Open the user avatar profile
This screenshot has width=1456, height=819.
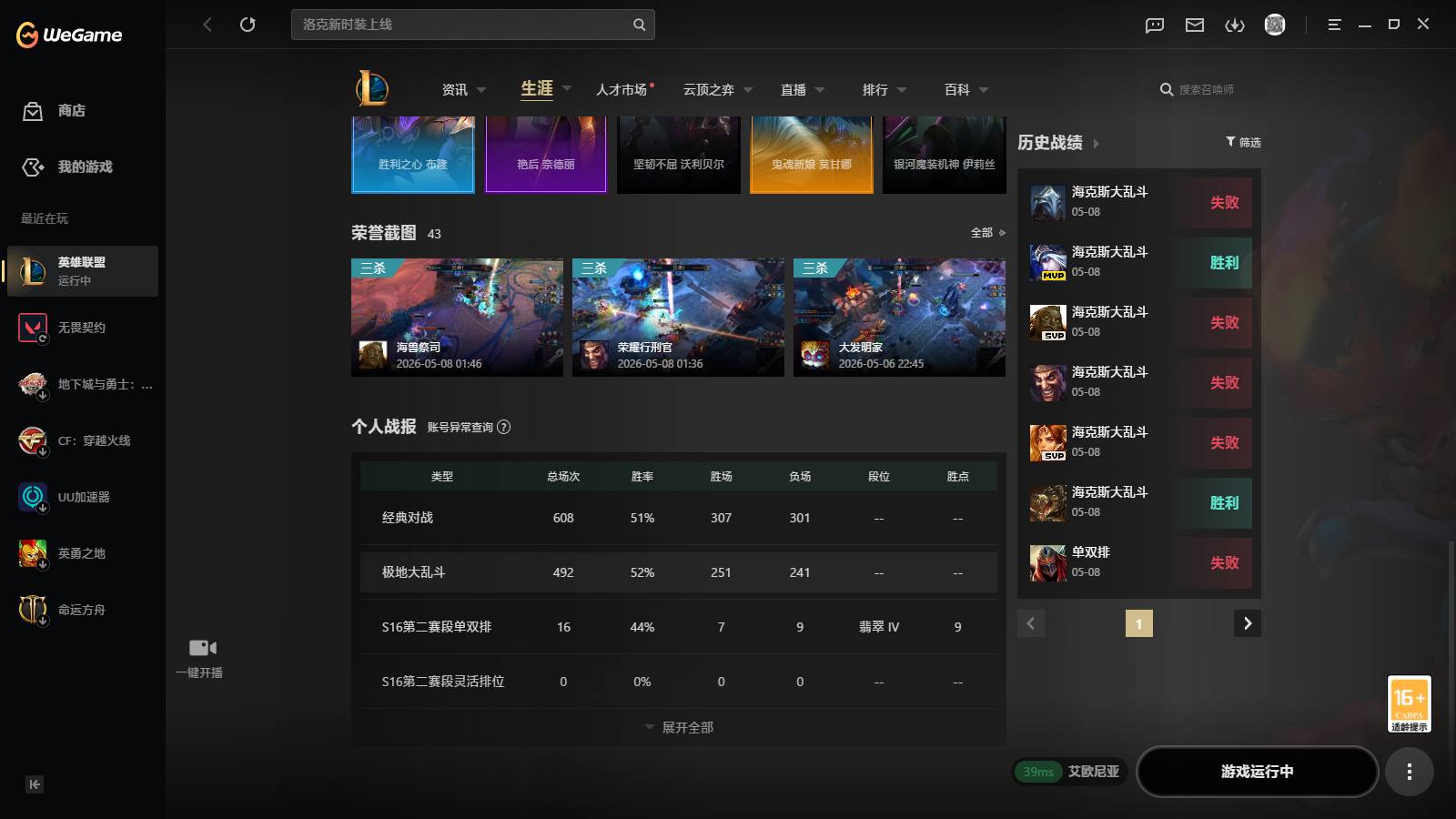click(1275, 25)
